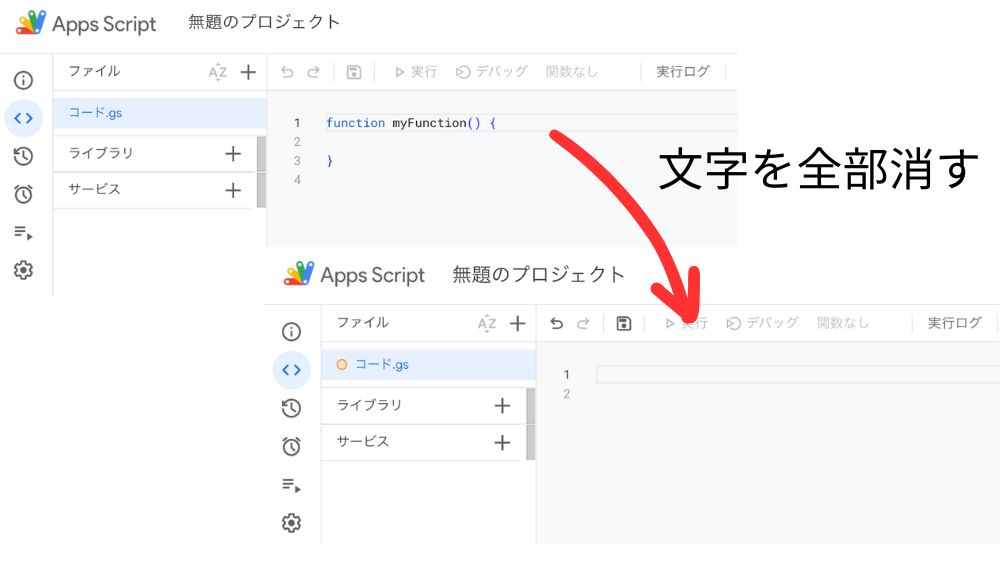The image size is (1000, 562).
Task: Open Project Settings gear in empty-editor window
Action: pyautogui.click(x=291, y=523)
